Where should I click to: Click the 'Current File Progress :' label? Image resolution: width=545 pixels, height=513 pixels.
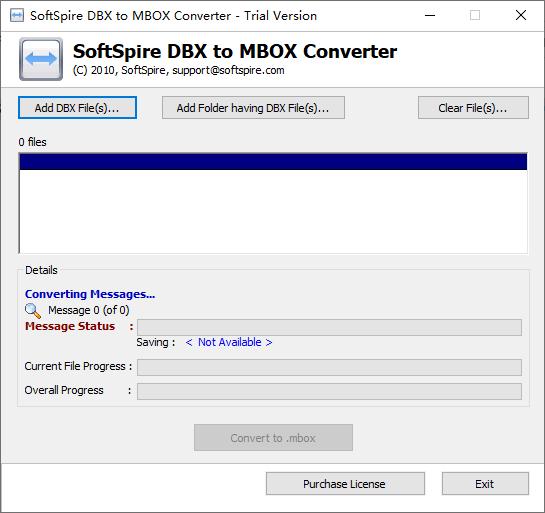tap(78, 366)
